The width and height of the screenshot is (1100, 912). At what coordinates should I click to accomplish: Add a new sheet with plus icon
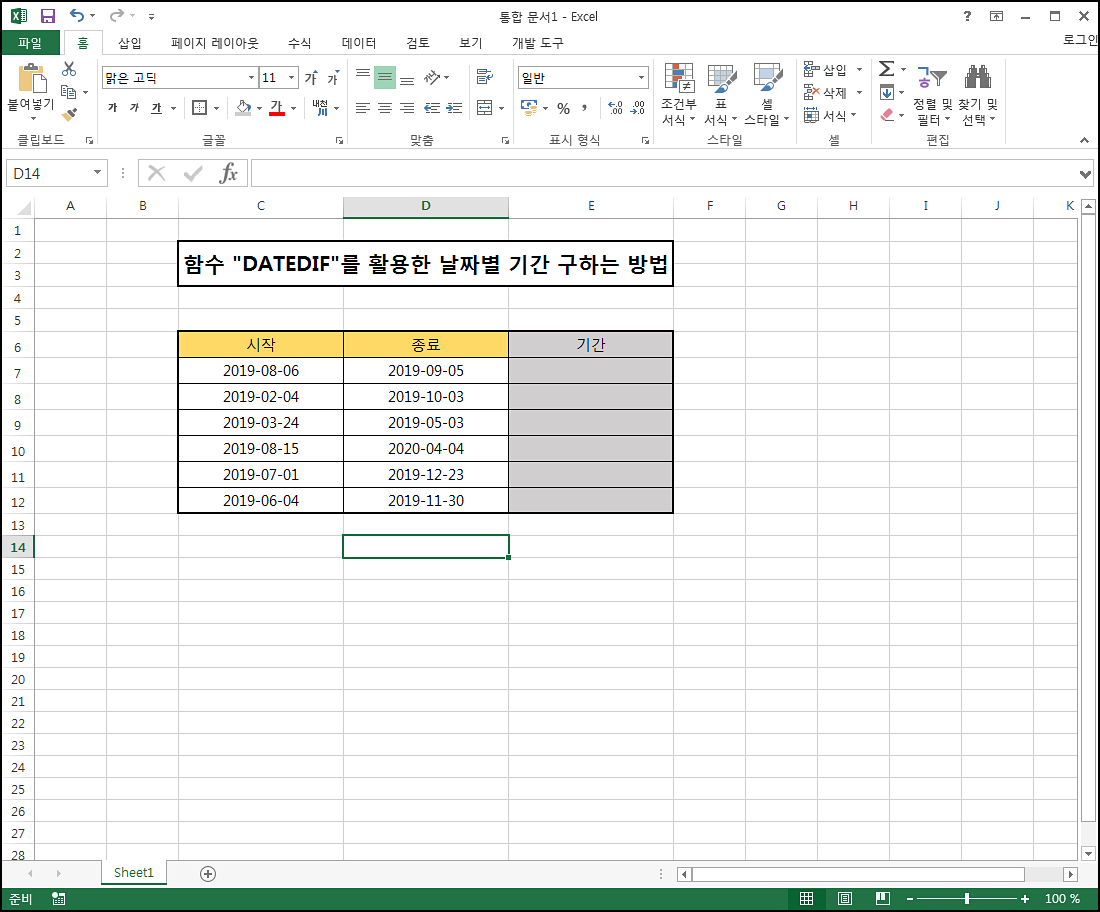tap(208, 873)
